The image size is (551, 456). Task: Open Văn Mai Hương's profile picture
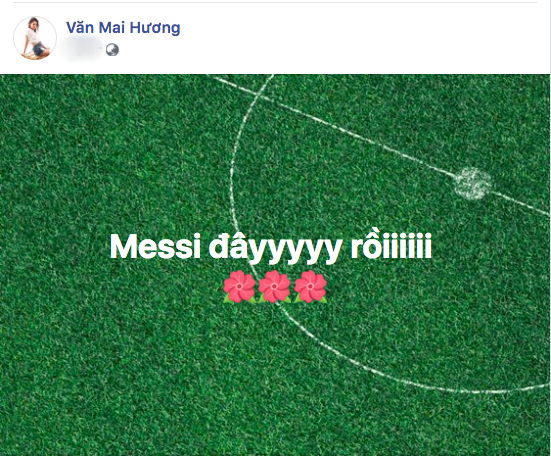[35, 38]
